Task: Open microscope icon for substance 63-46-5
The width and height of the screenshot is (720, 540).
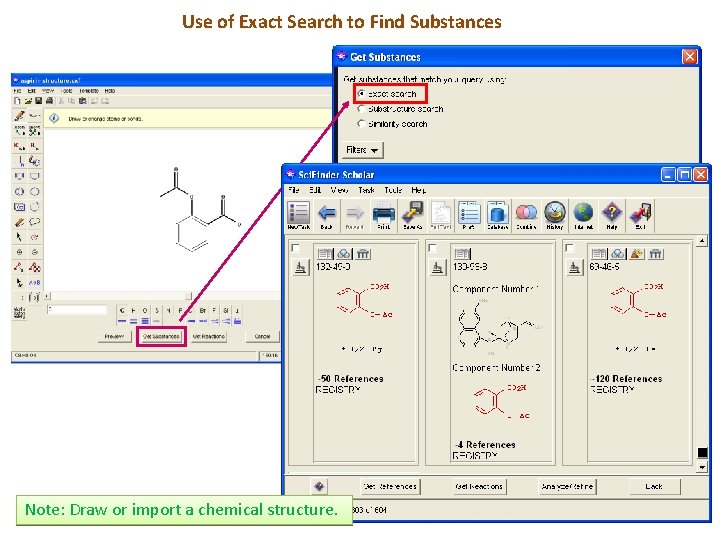Action: tap(574, 268)
